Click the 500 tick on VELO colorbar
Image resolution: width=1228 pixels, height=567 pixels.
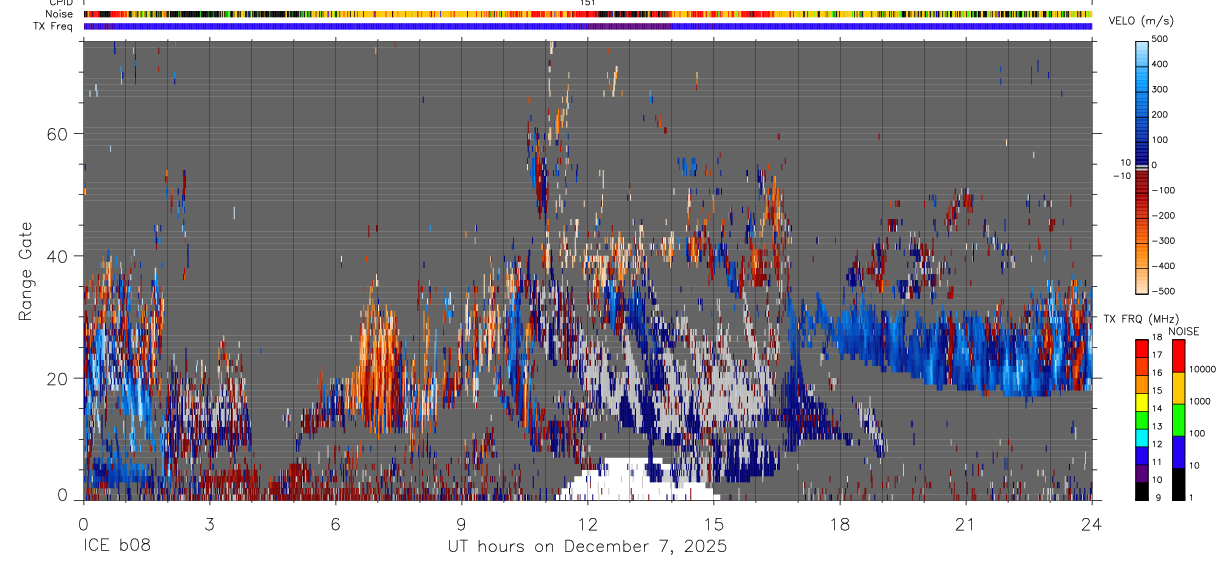[x=1162, y=39]
